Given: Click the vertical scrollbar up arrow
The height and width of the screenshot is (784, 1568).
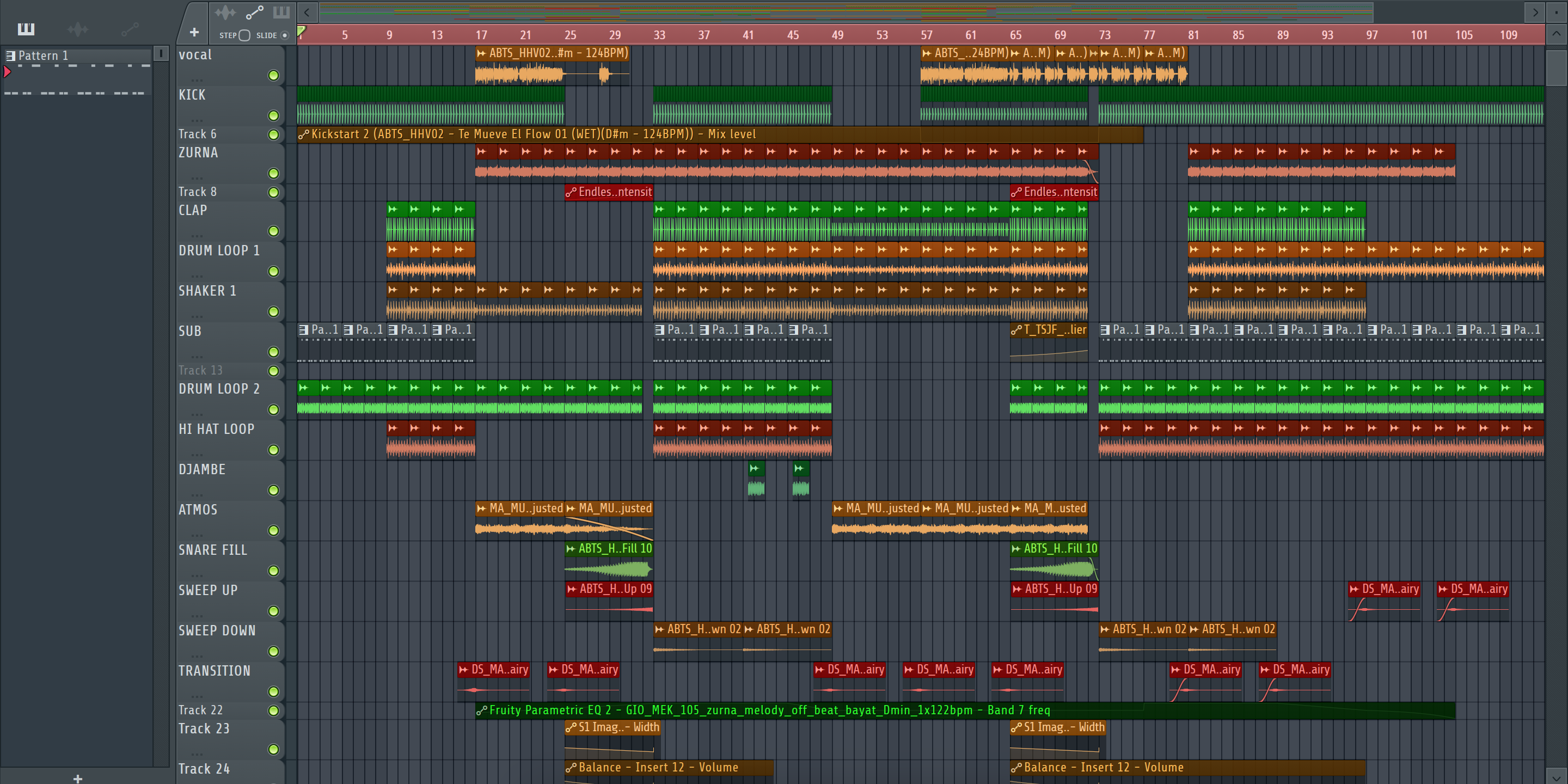Looking at the screenshot, I should pyautogui.click(x=1556, y=34).
